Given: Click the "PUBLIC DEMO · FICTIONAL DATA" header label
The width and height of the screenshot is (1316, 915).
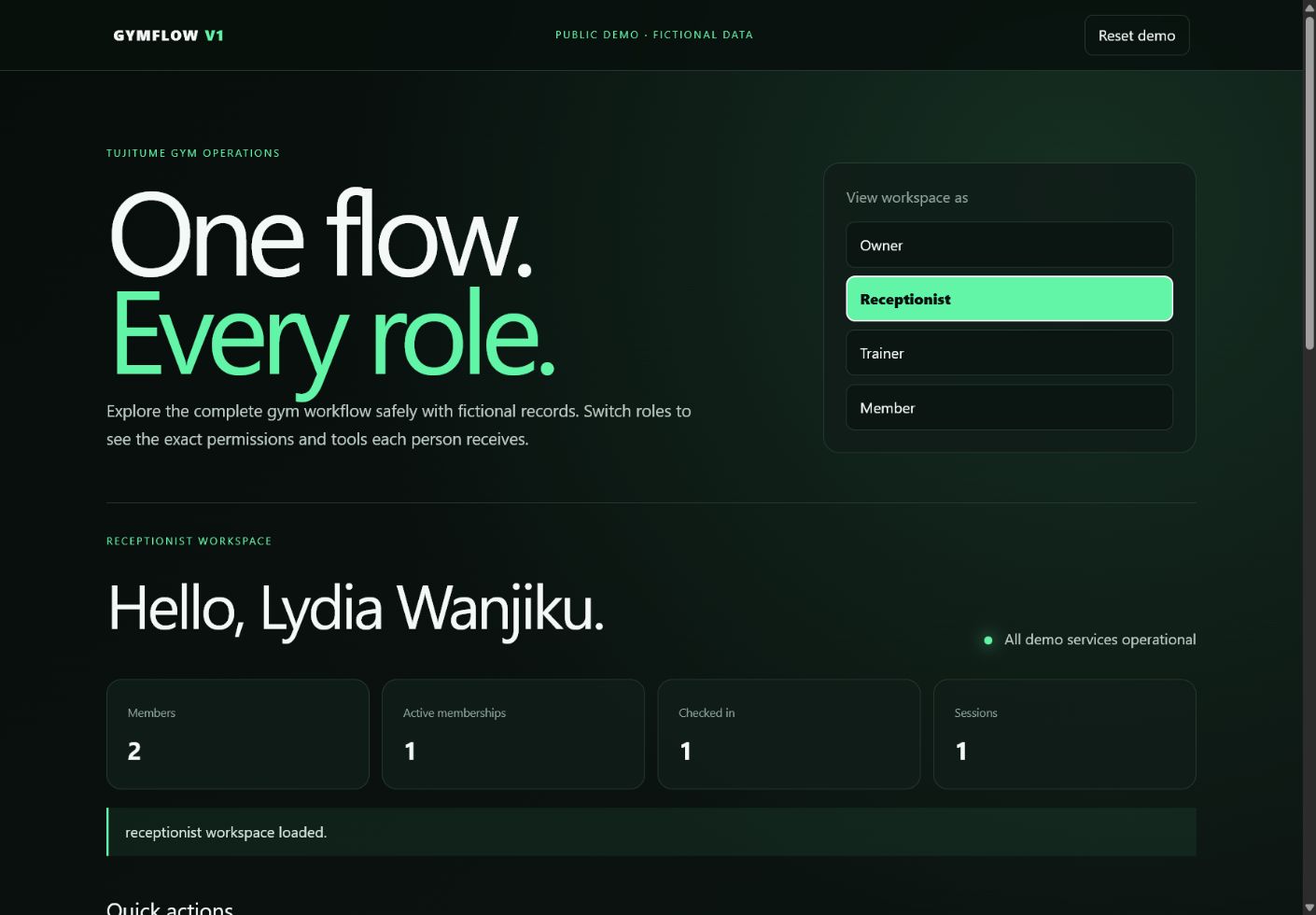Looking at the screenshot, I should click(x=654, y=35).
